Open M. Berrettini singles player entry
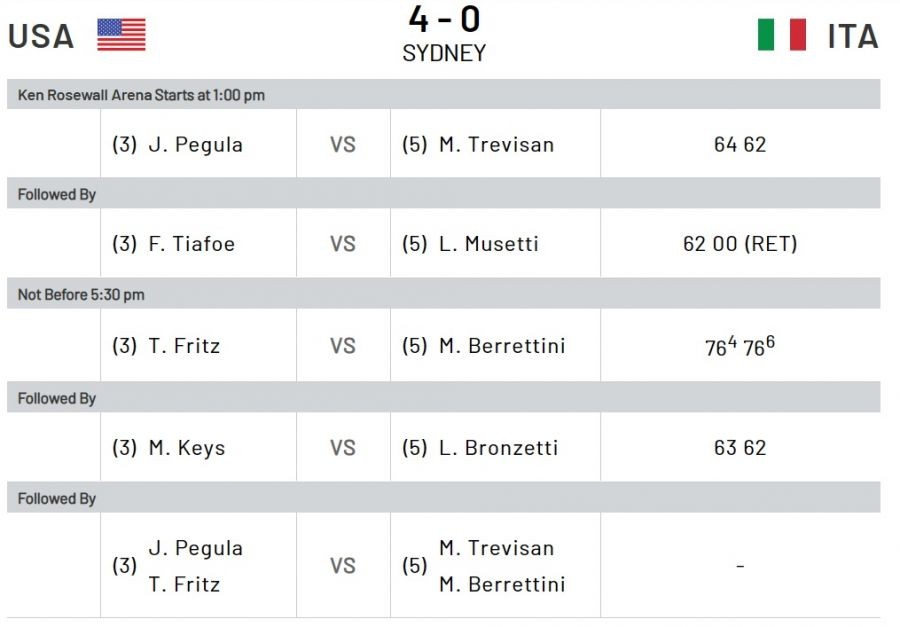The width and height of the screenshot is (900, 627). tap(502, 346)
